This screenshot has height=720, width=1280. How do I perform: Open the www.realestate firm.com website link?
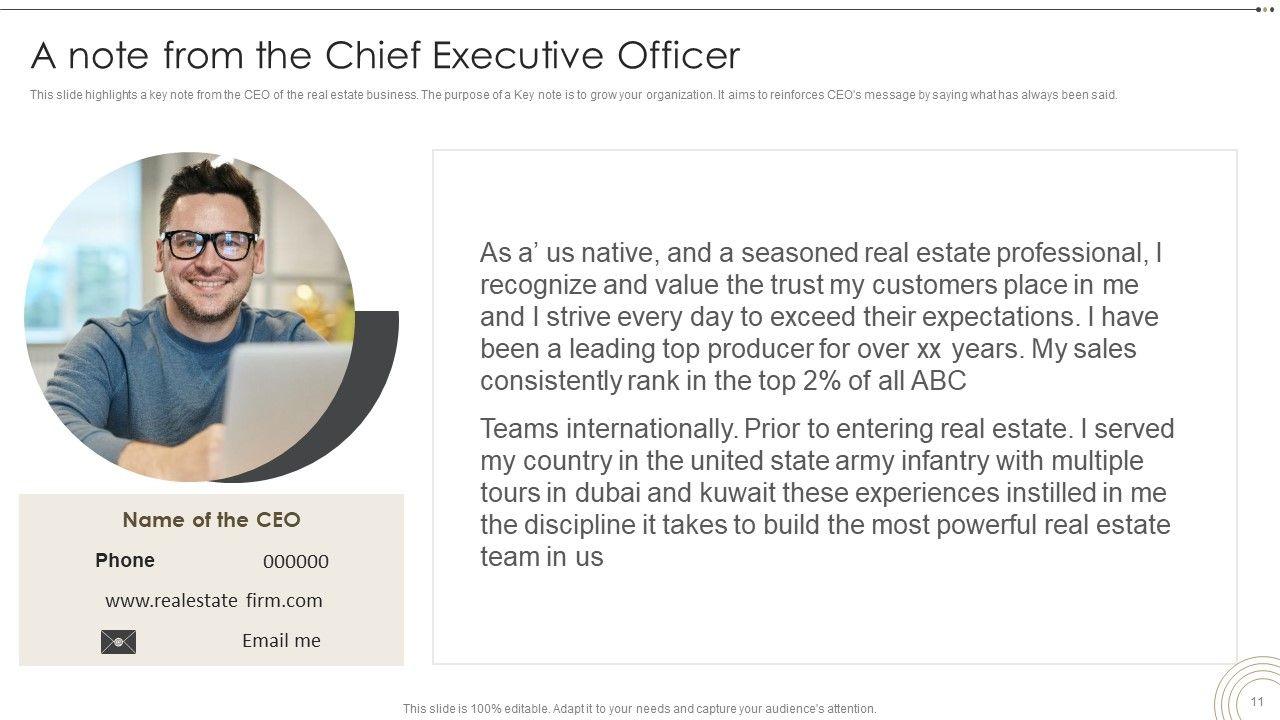213,600
